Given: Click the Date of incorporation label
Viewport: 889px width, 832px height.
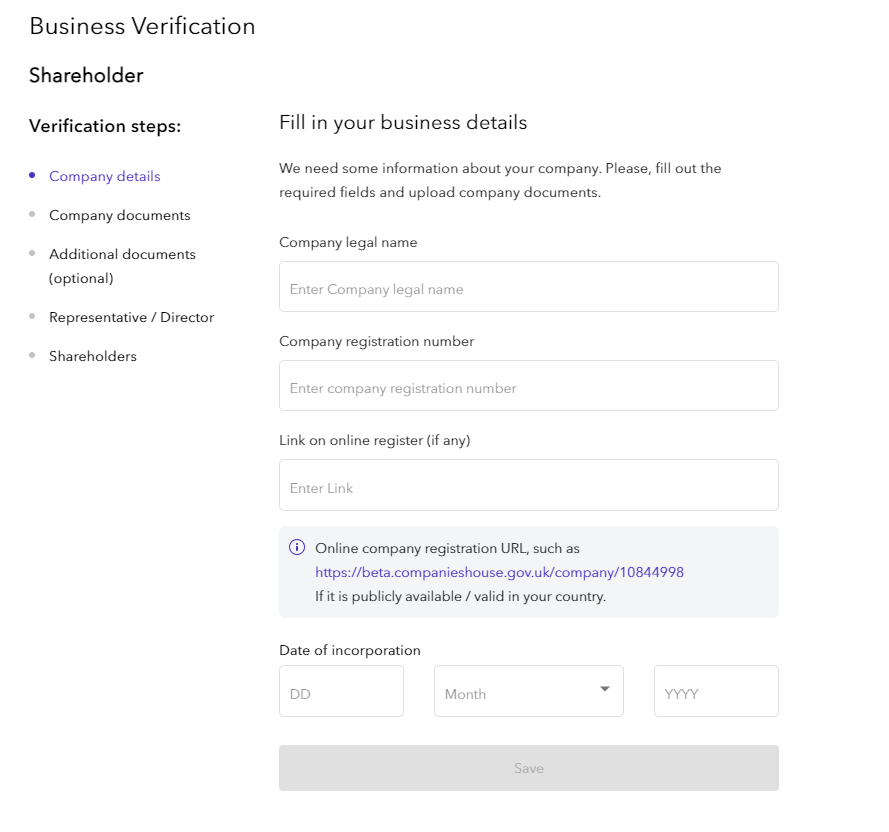Looking at the screenshot, I should pos(350,651).
